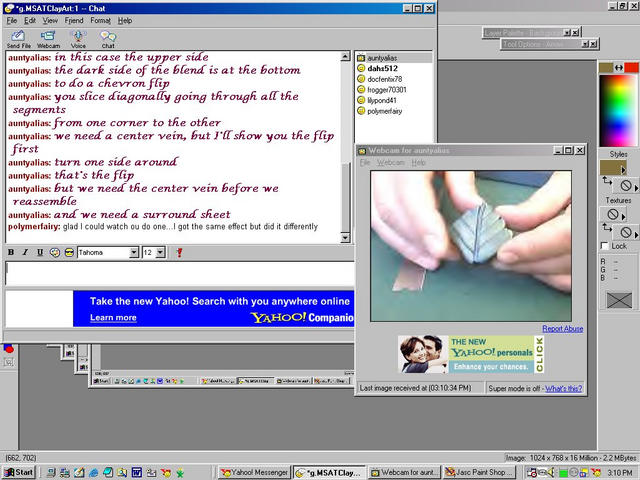
Task: Open the Friend menu
Action: [74, 20]
